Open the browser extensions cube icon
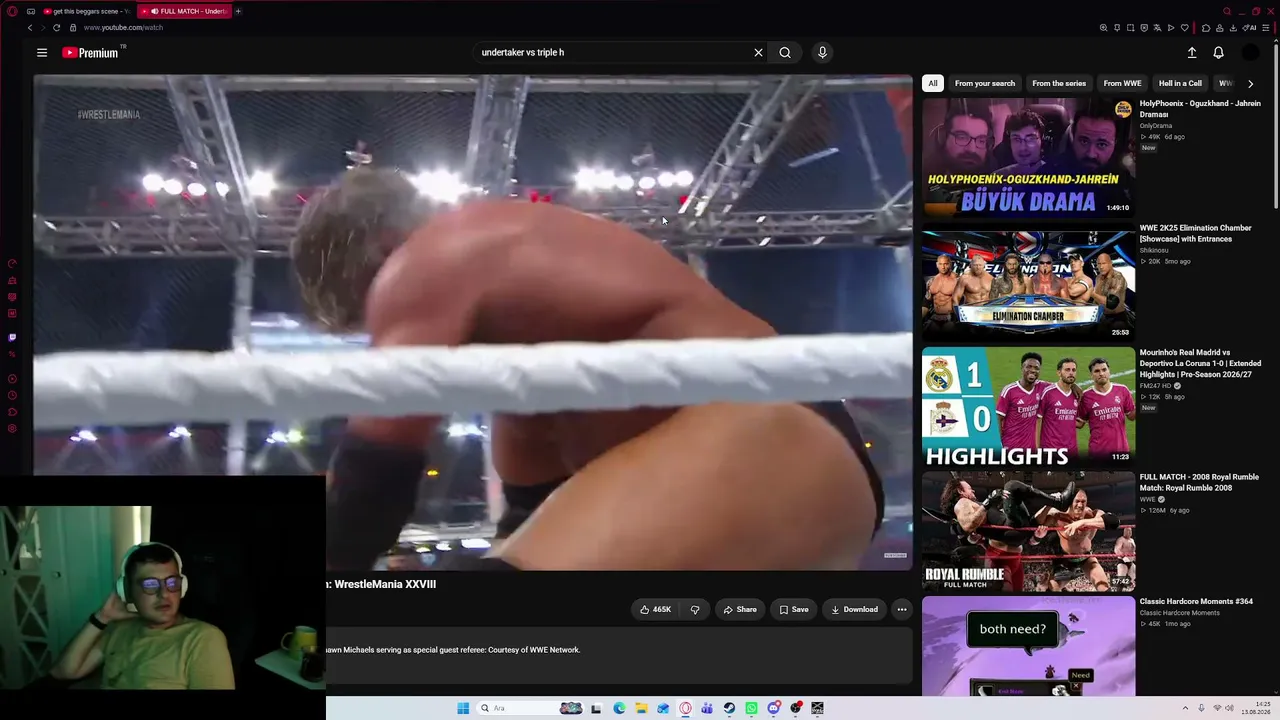The height and width of the screenshot is (720, 1280). tap(1206, 28)
